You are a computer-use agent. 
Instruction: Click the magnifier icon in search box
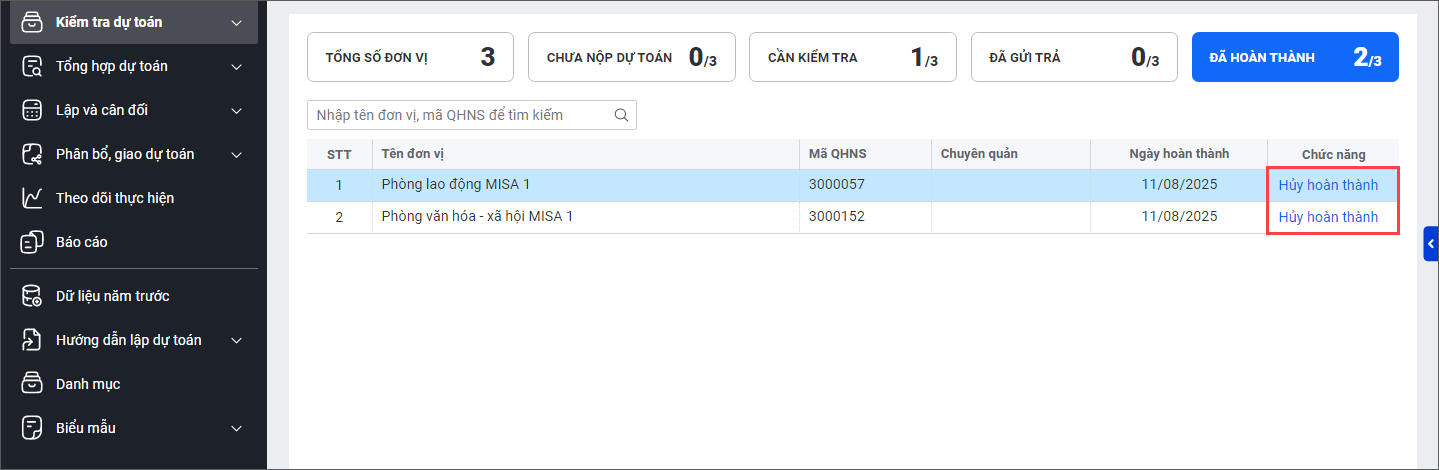tap(621, 115)
